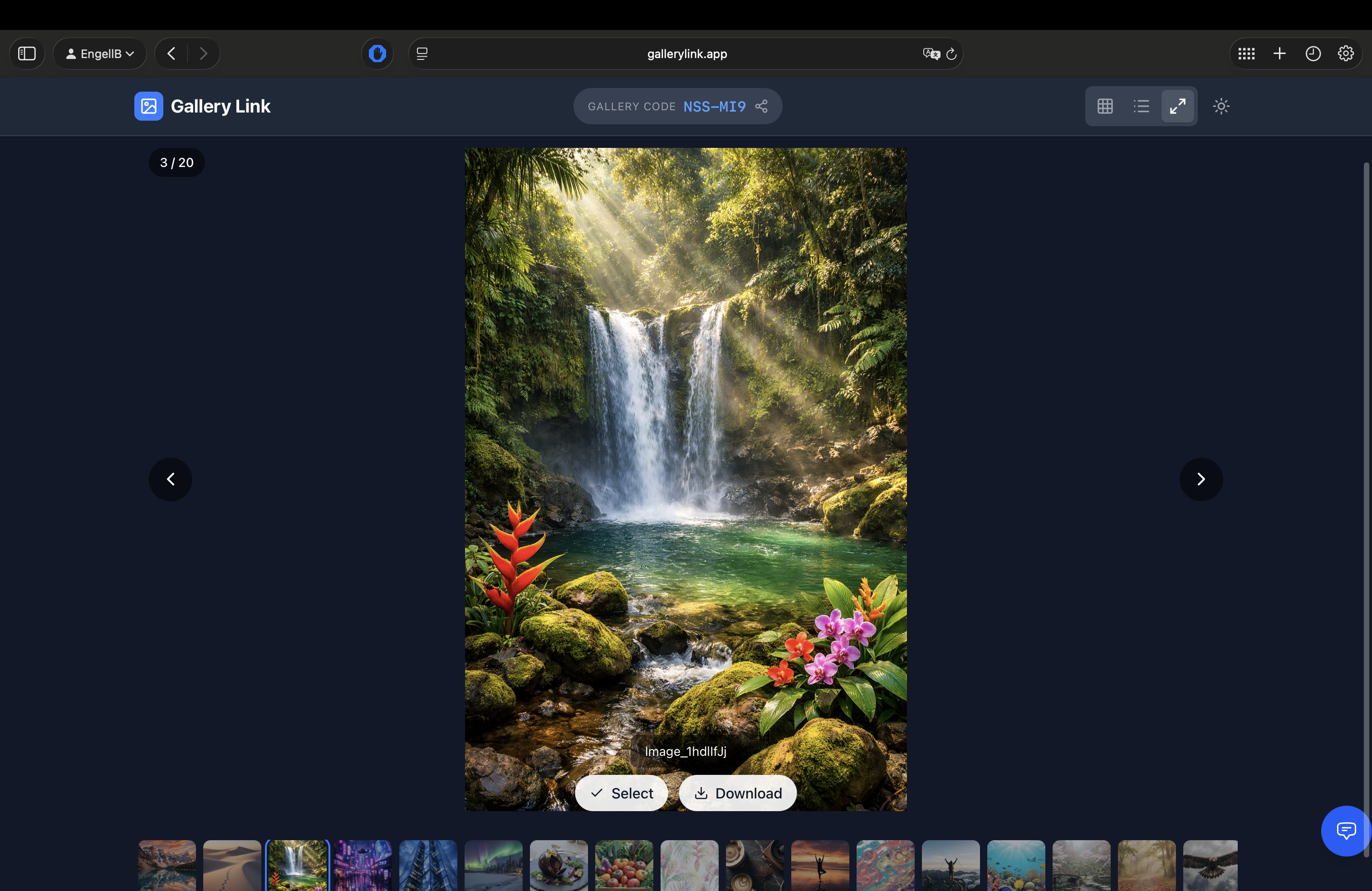Screen dimensions: 1372x891
Task: Switch to list view layout
Action: (x=1141, y=106)
